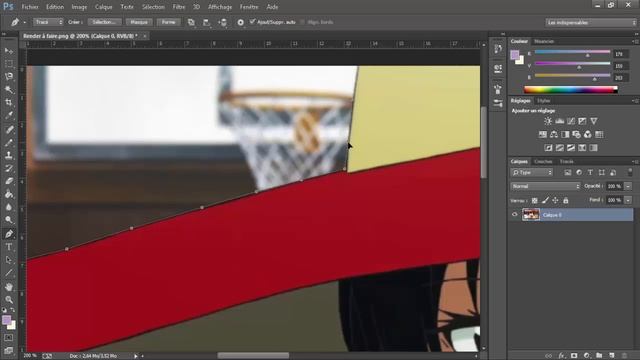Select the Magic Wand tool

[9, 90]
